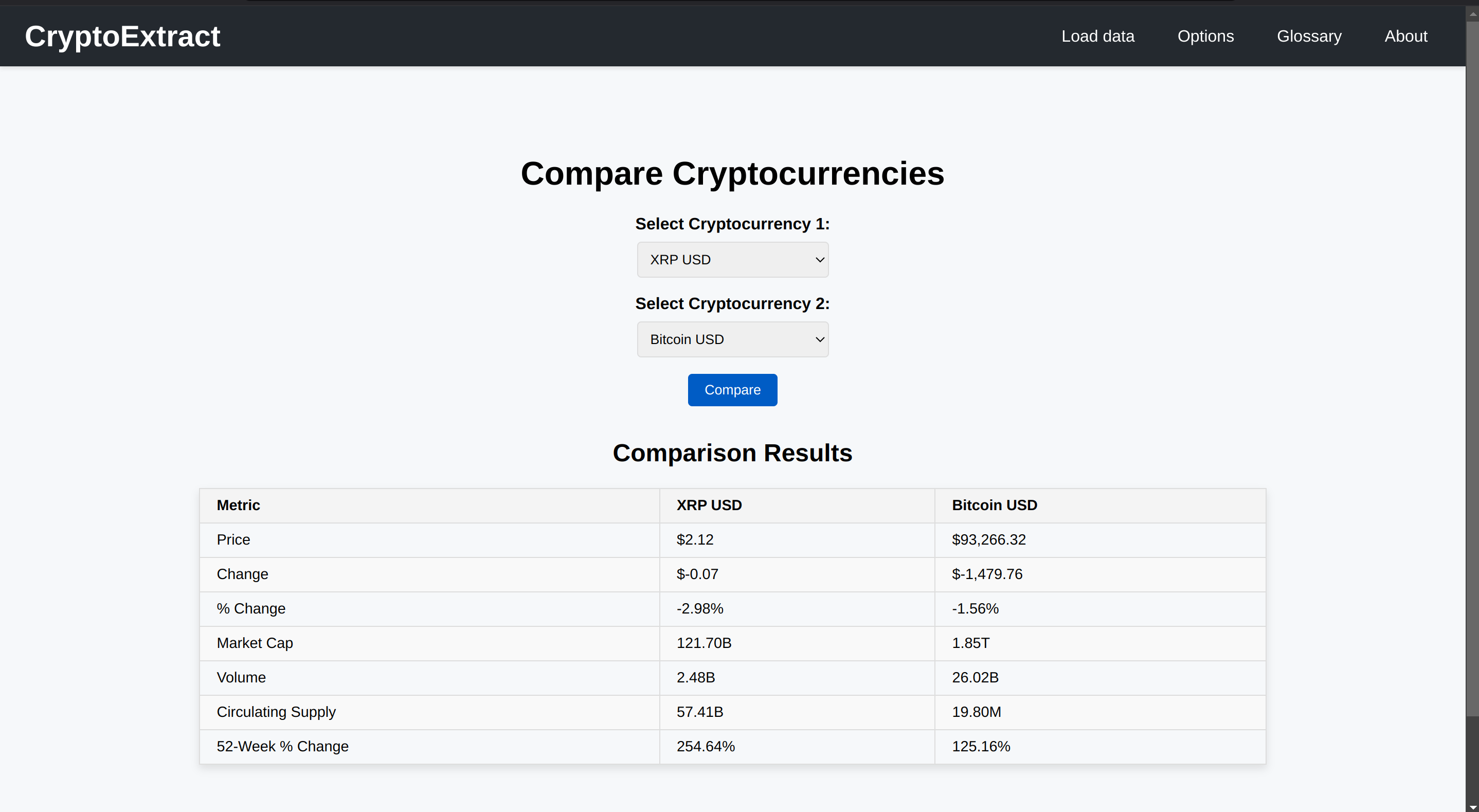This screenshot has width=1479, height=812.
Task: Click the vertical scrollbar track
Action: coord(1472,758)
